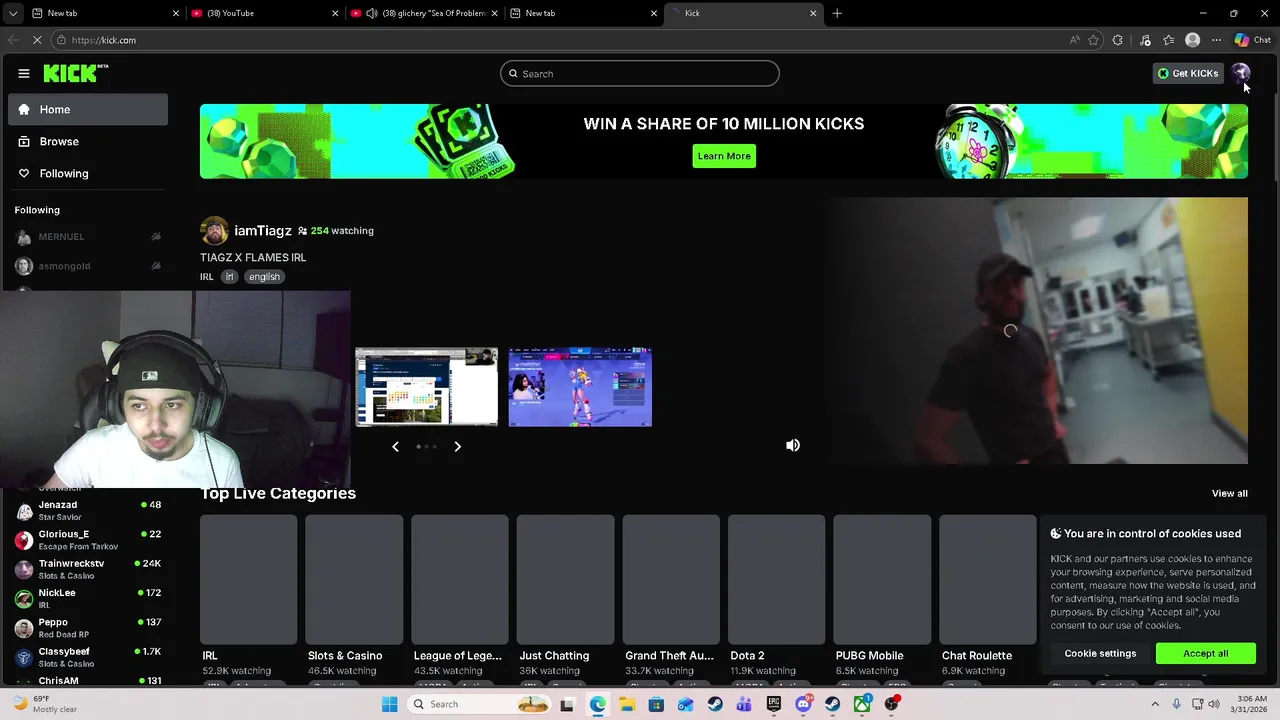Open the IRL category card
Image resolution: width=1280 pixels, height=720 pixels.
click(248, 579)
